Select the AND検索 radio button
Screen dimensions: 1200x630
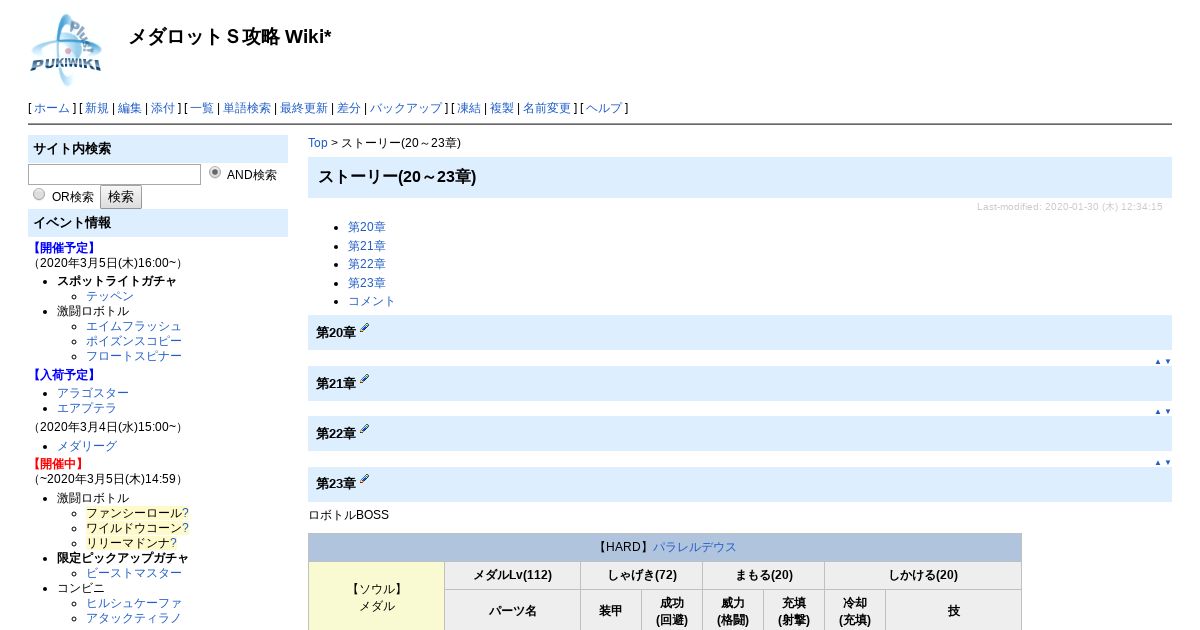pyautogui.click(x=215, y=172)
